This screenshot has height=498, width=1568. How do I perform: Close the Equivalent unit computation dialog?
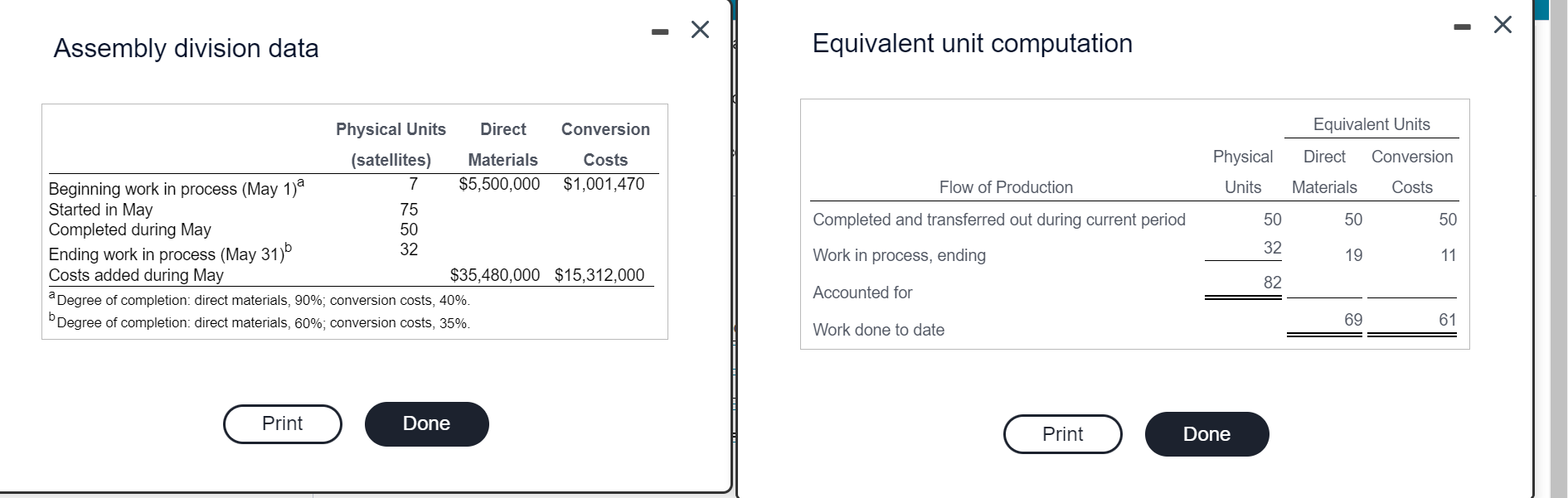(1502, 25)
